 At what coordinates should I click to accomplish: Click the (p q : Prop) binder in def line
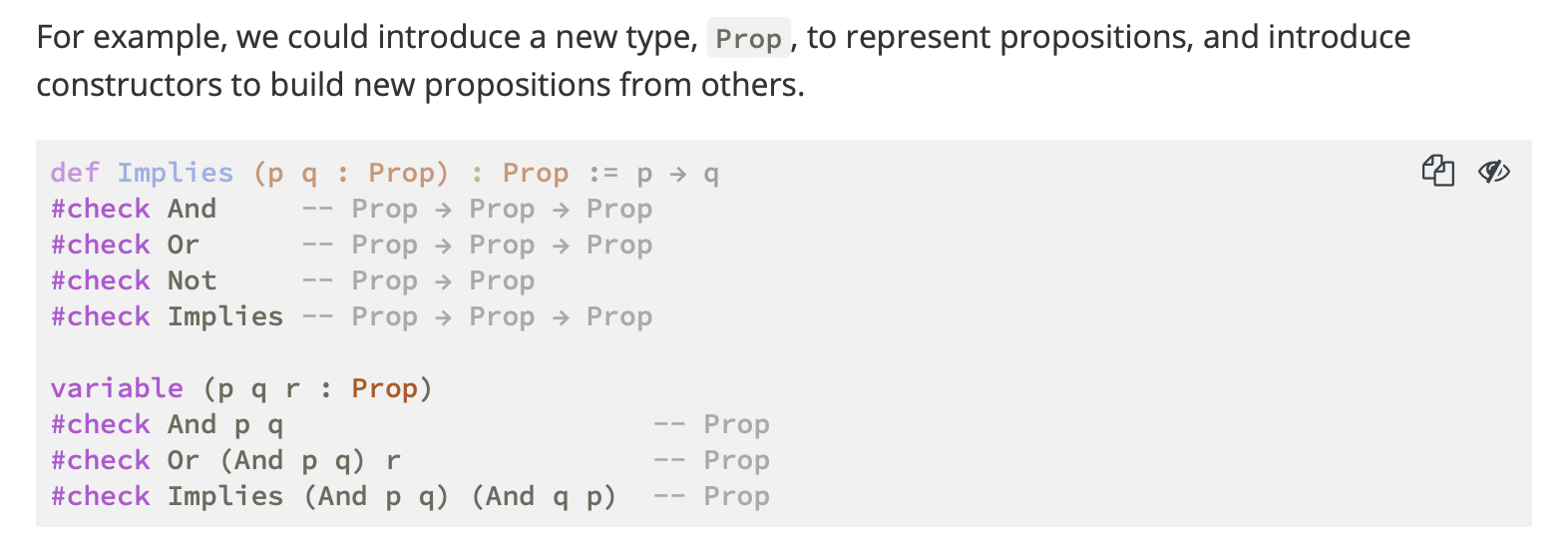pos(351,173)
